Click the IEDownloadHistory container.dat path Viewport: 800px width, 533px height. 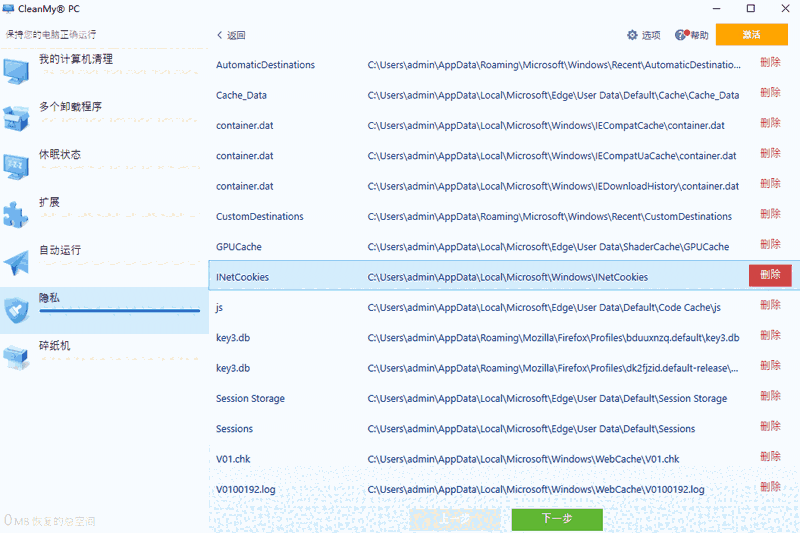(553, 186)
